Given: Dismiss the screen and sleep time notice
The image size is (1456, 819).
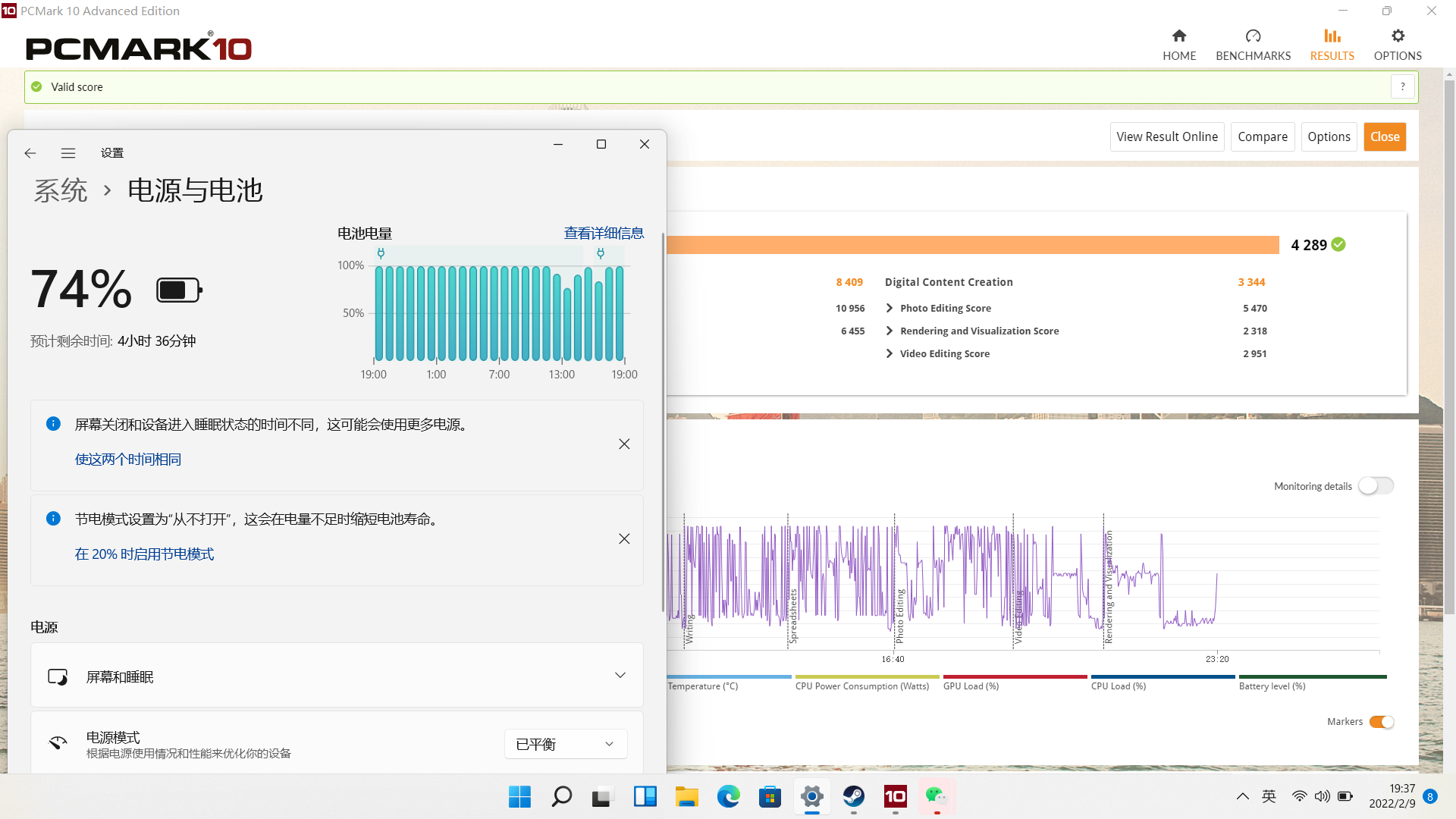Looking at the screenshot, I should pos(624,444).
